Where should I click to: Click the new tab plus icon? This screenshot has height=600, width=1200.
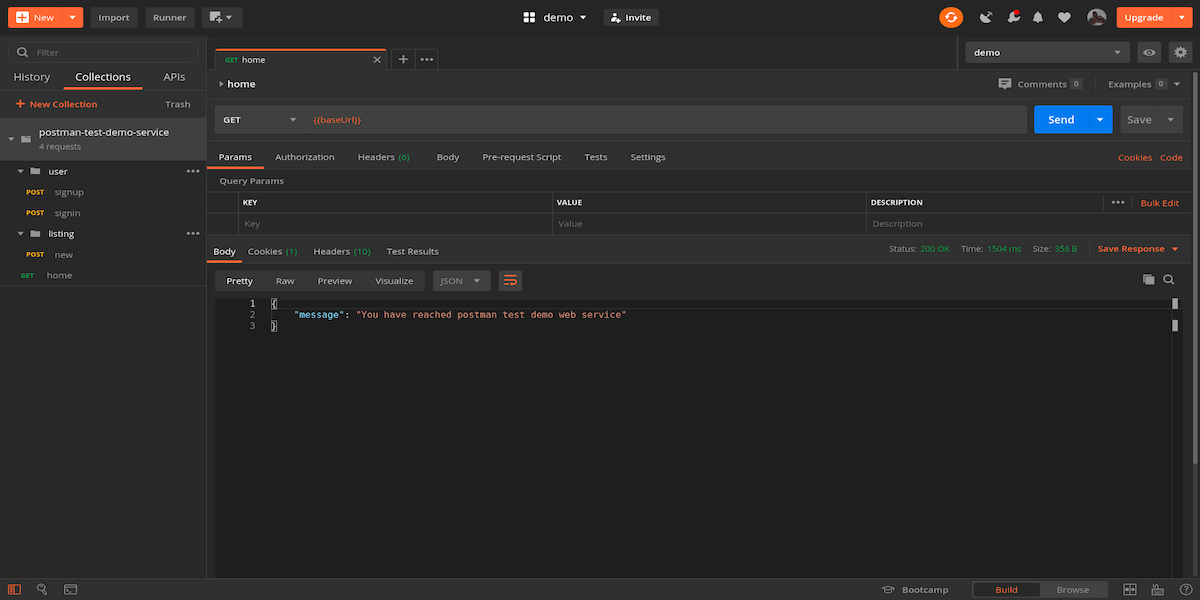403,59
